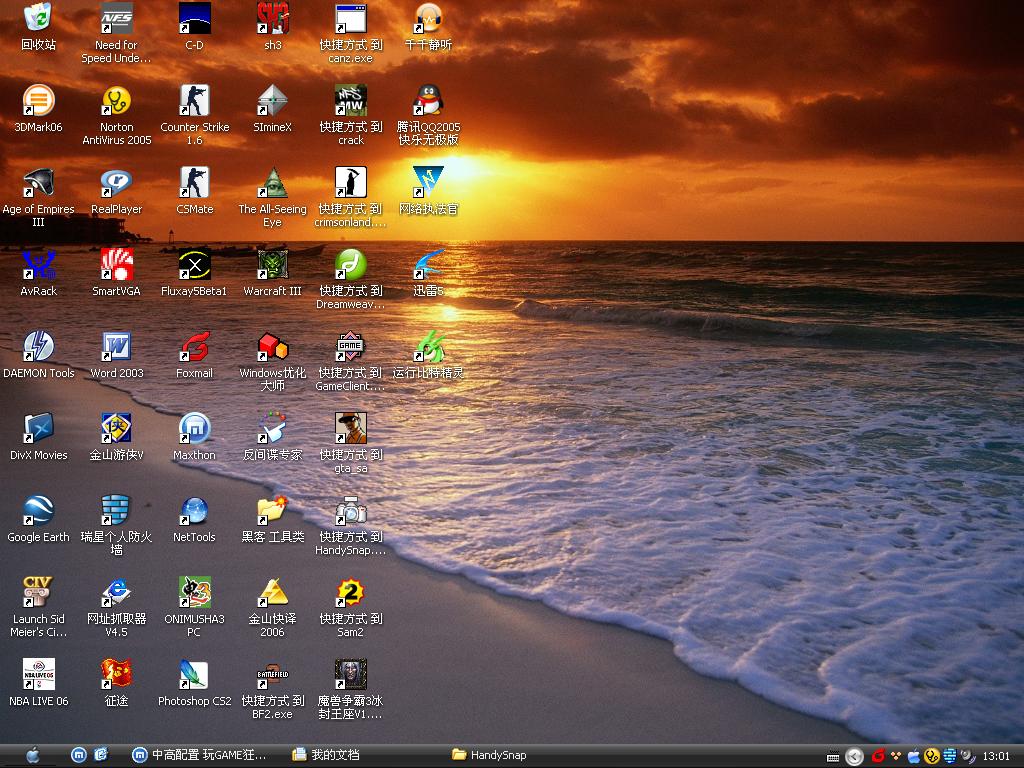Select the Maxthon browser icon
The height and width of the screenshot is (768, 1024).
point(194,429)
